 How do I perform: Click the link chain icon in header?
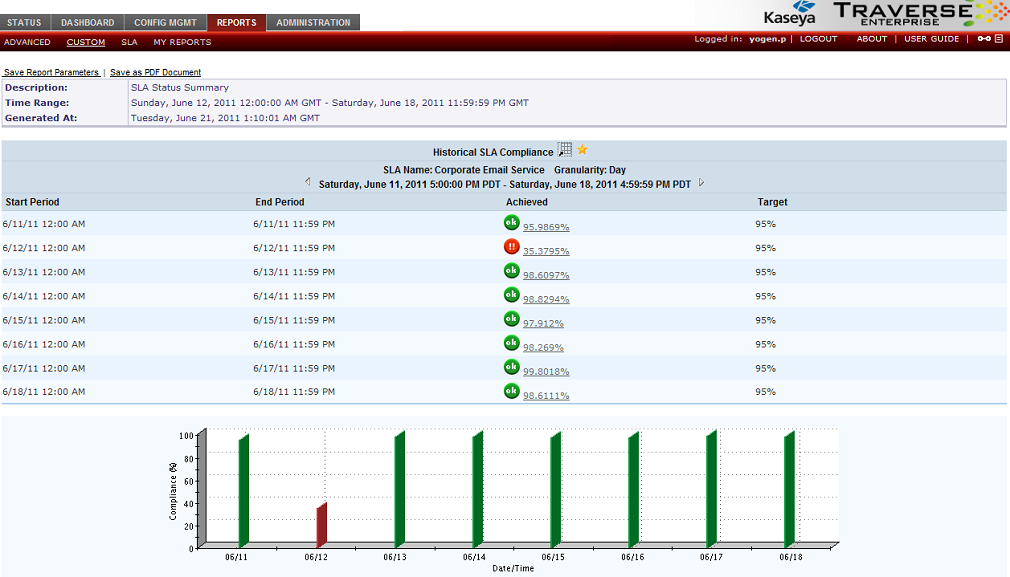coord(984,39)
